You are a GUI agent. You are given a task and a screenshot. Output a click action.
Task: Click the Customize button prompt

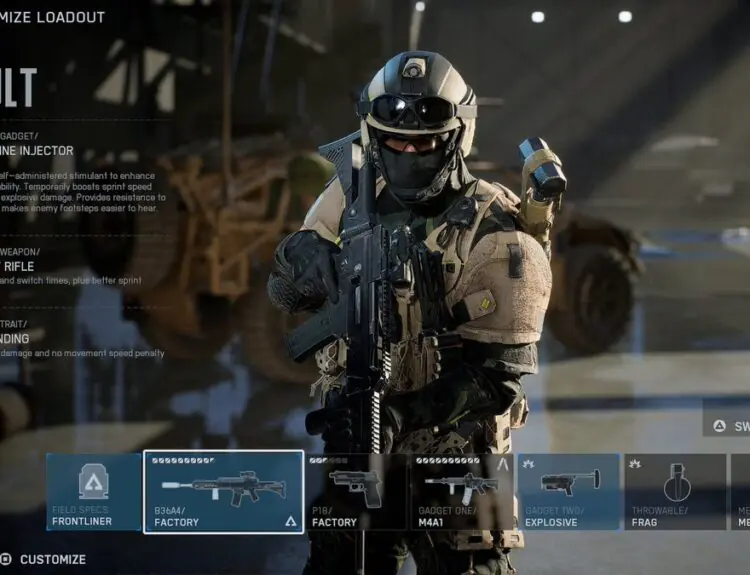pyautogui.click(x=44, y=559)
